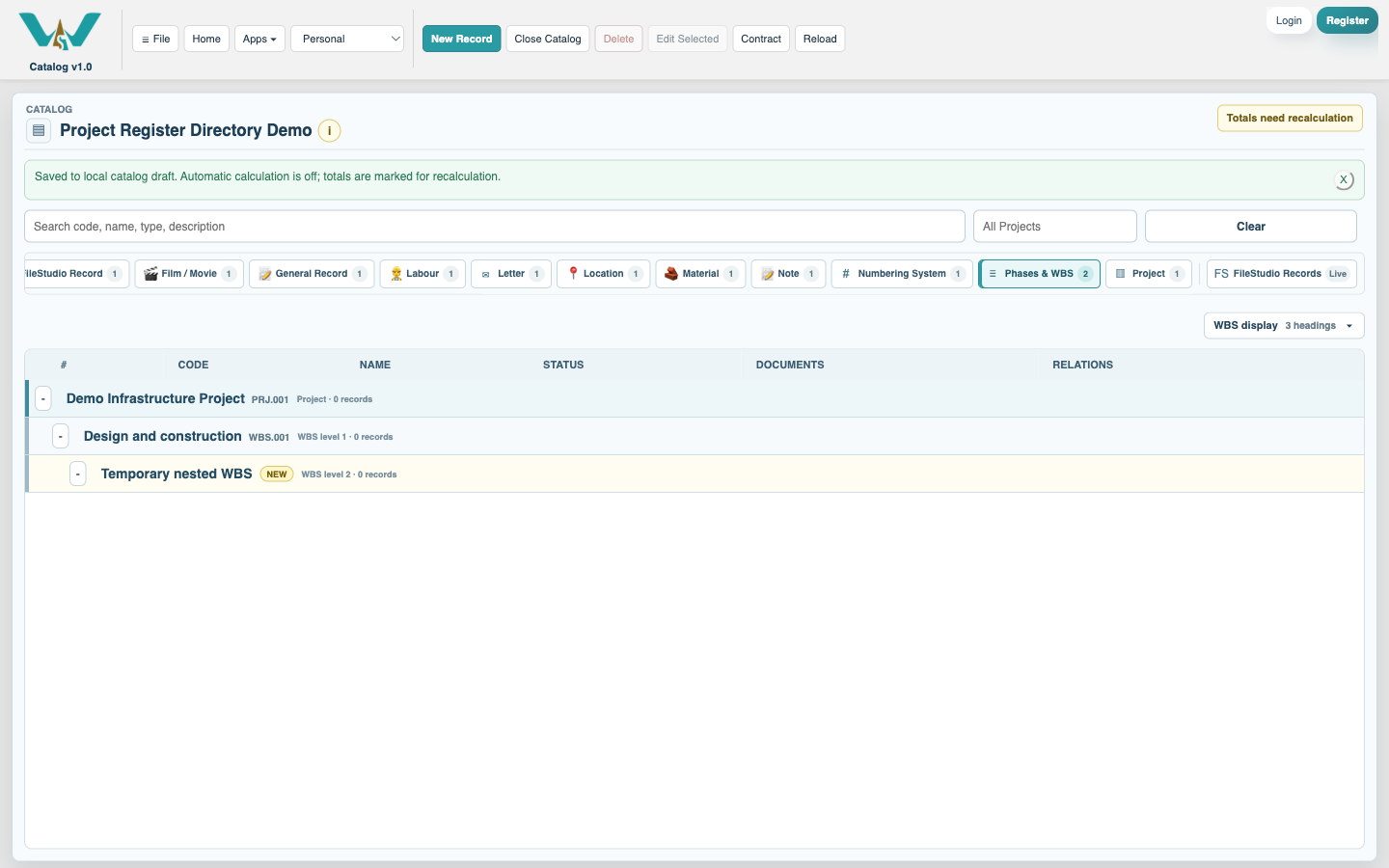The height and width of the screenshot is (868, 1389).
Task: Click the Catalog v1.0 logo
Action: (x=60, y=41)
